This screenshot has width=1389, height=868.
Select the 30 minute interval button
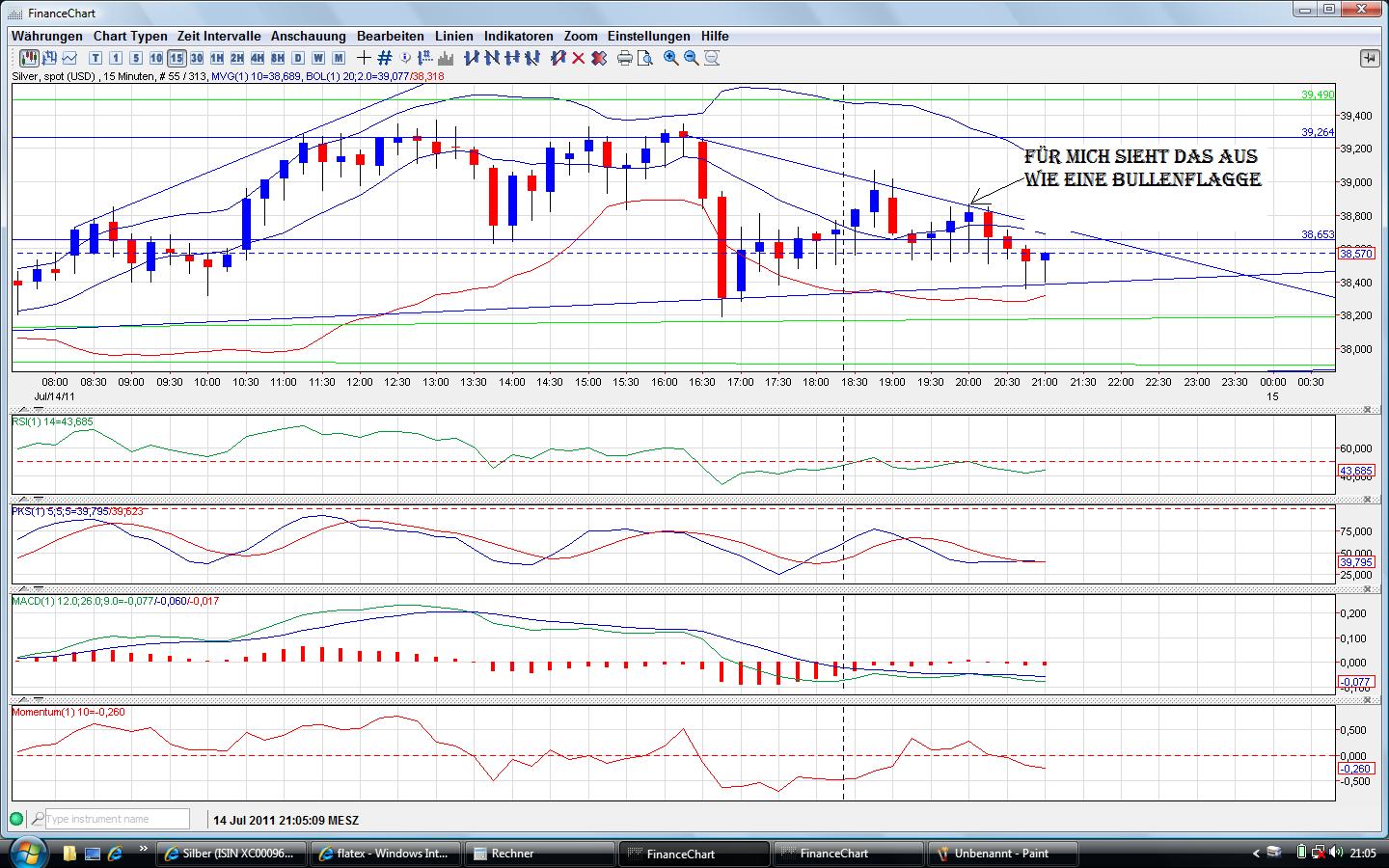[197, 58]
